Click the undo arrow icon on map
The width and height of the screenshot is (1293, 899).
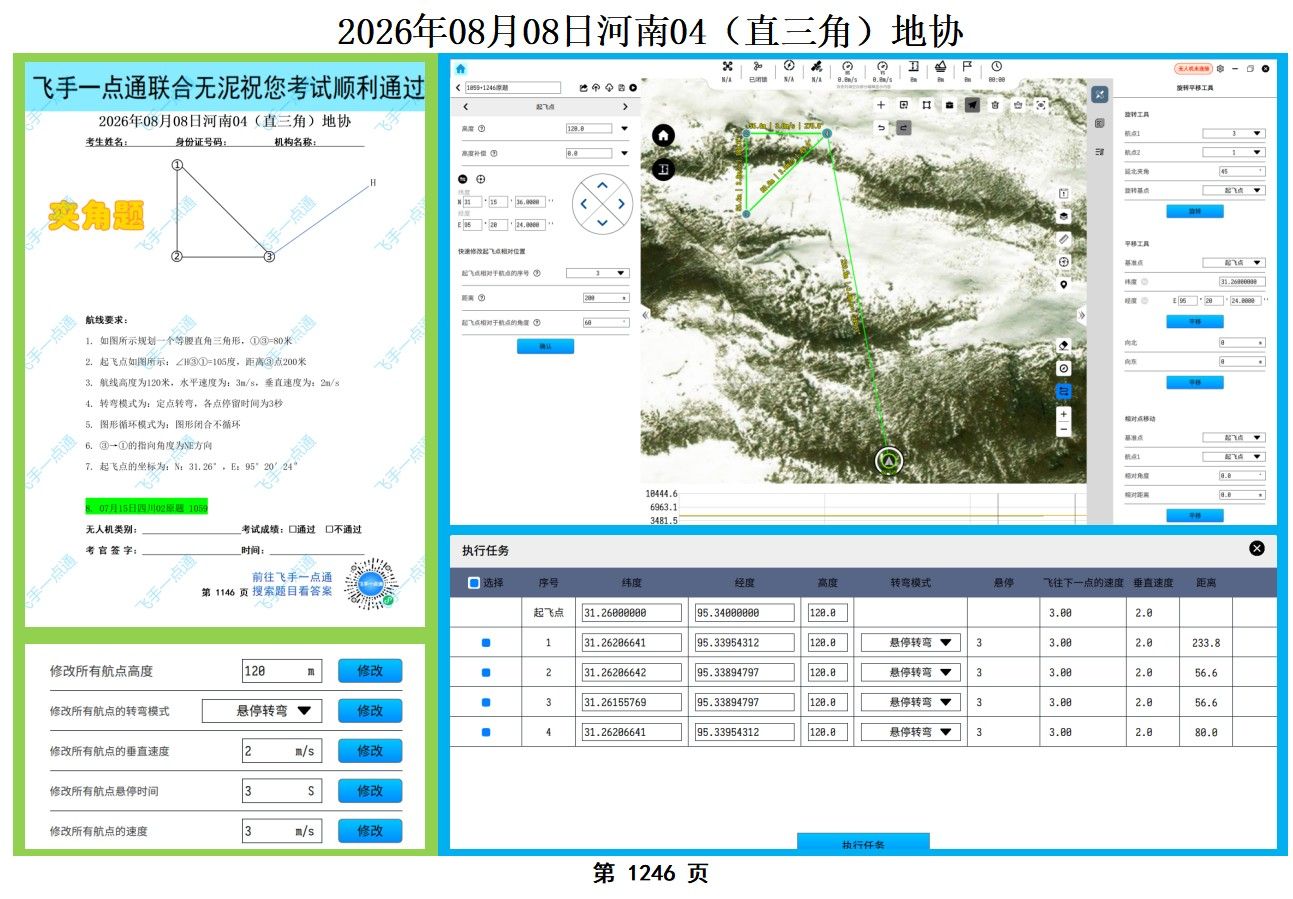pyautogui.click(x=881, y=127)
